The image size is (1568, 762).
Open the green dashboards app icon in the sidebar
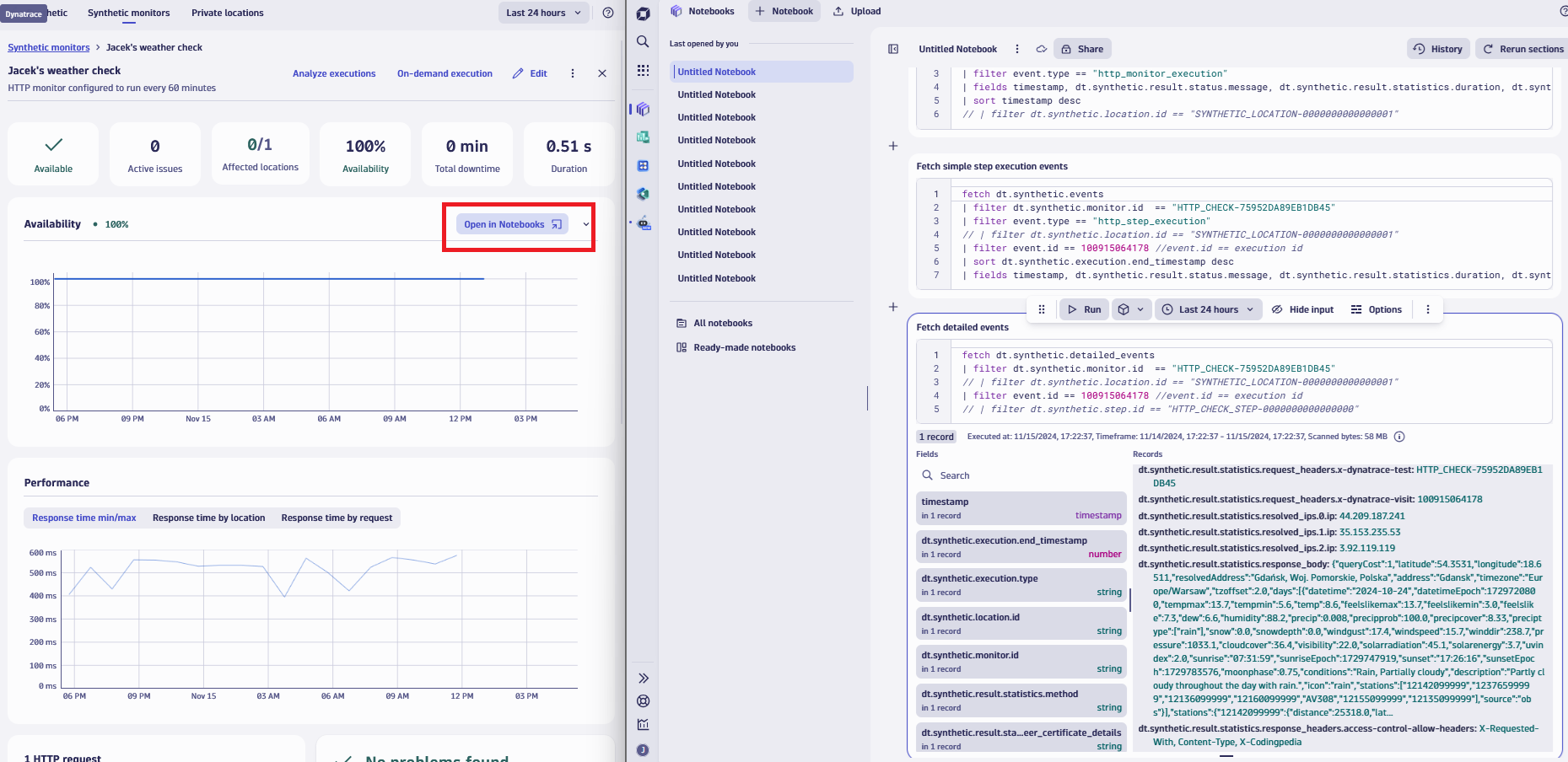click(x=643, y=137)
